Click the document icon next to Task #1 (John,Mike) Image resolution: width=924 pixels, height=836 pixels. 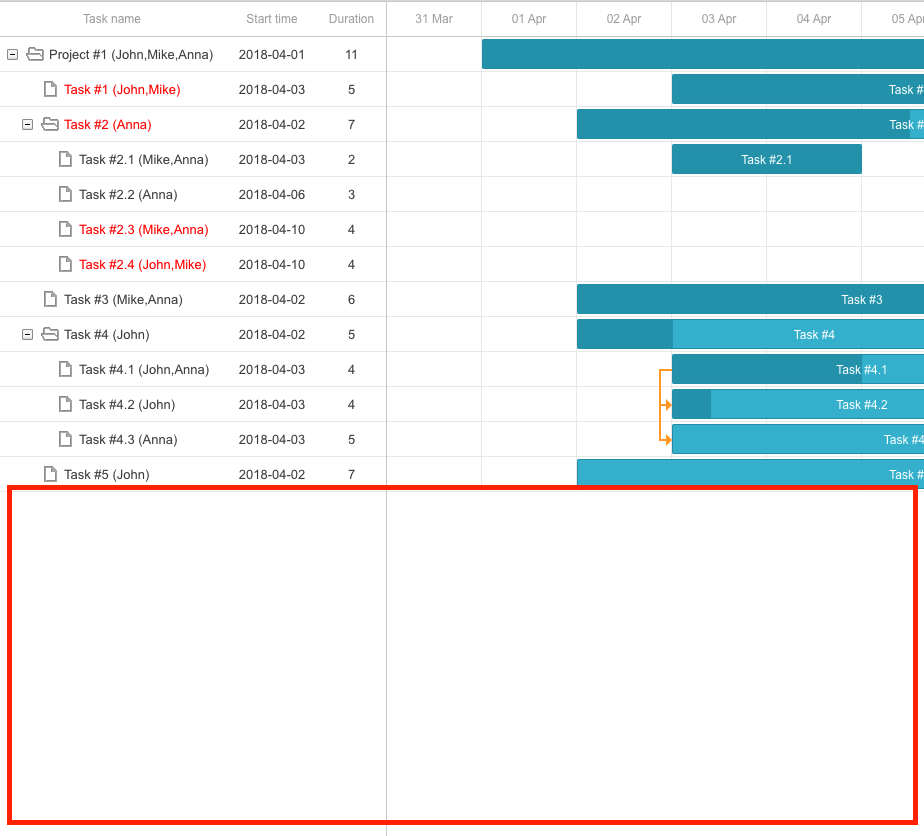[x=50, y=89]
